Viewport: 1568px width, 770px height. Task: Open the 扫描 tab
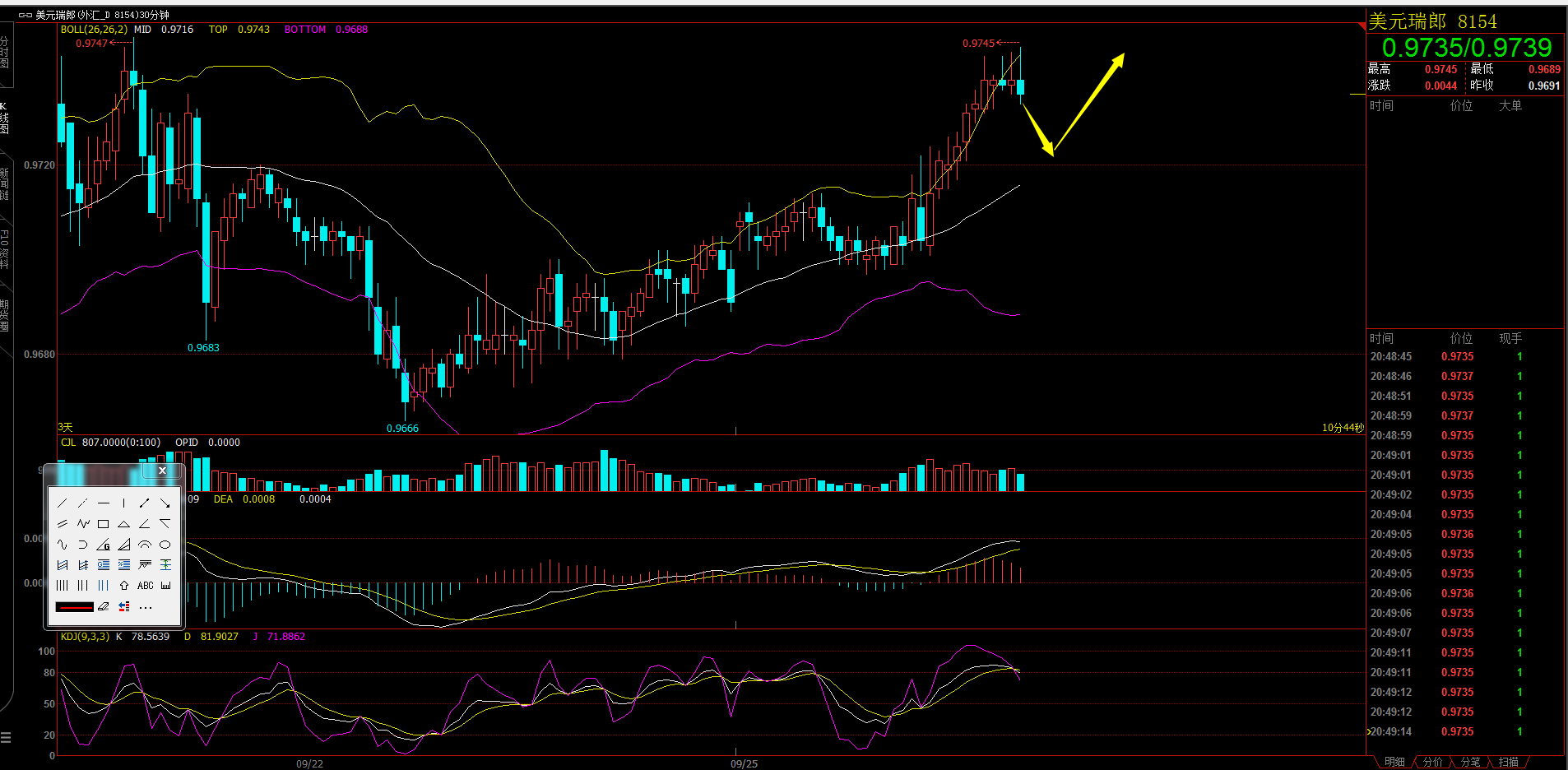[1509, 763]
